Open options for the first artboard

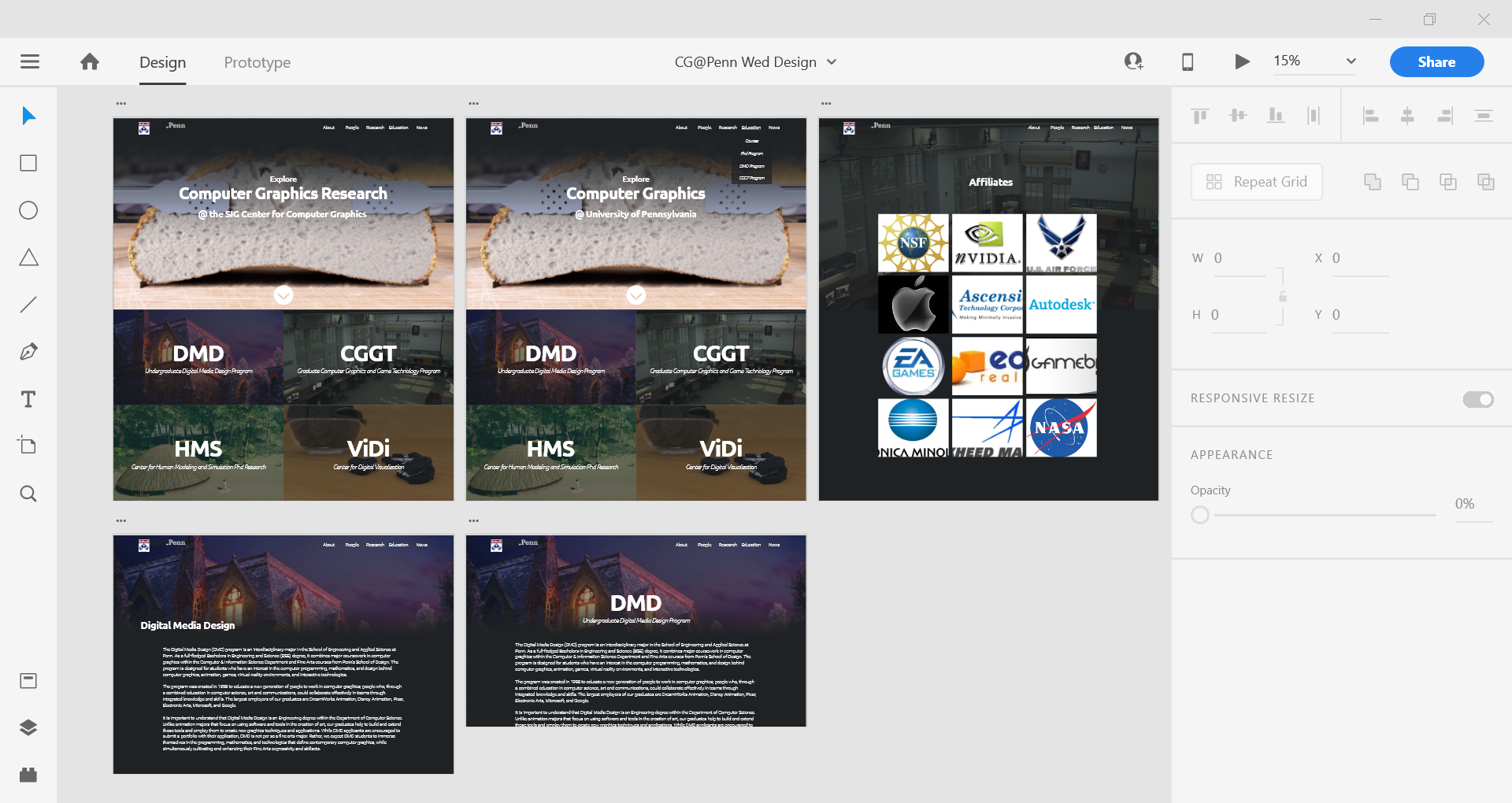click(x=121, y=103)
